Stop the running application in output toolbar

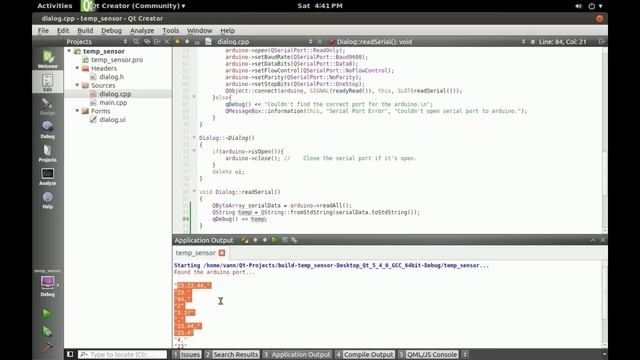tap(285, 240)
